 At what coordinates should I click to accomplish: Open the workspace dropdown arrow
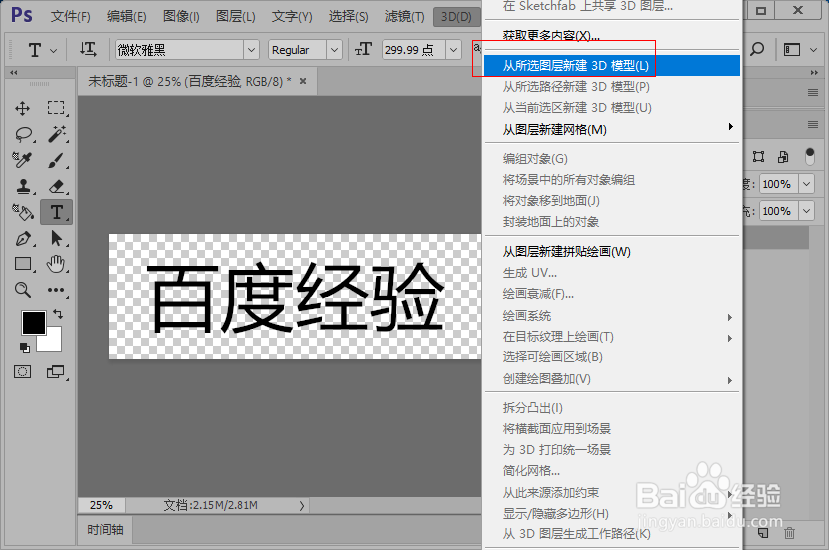coord(813,50)
